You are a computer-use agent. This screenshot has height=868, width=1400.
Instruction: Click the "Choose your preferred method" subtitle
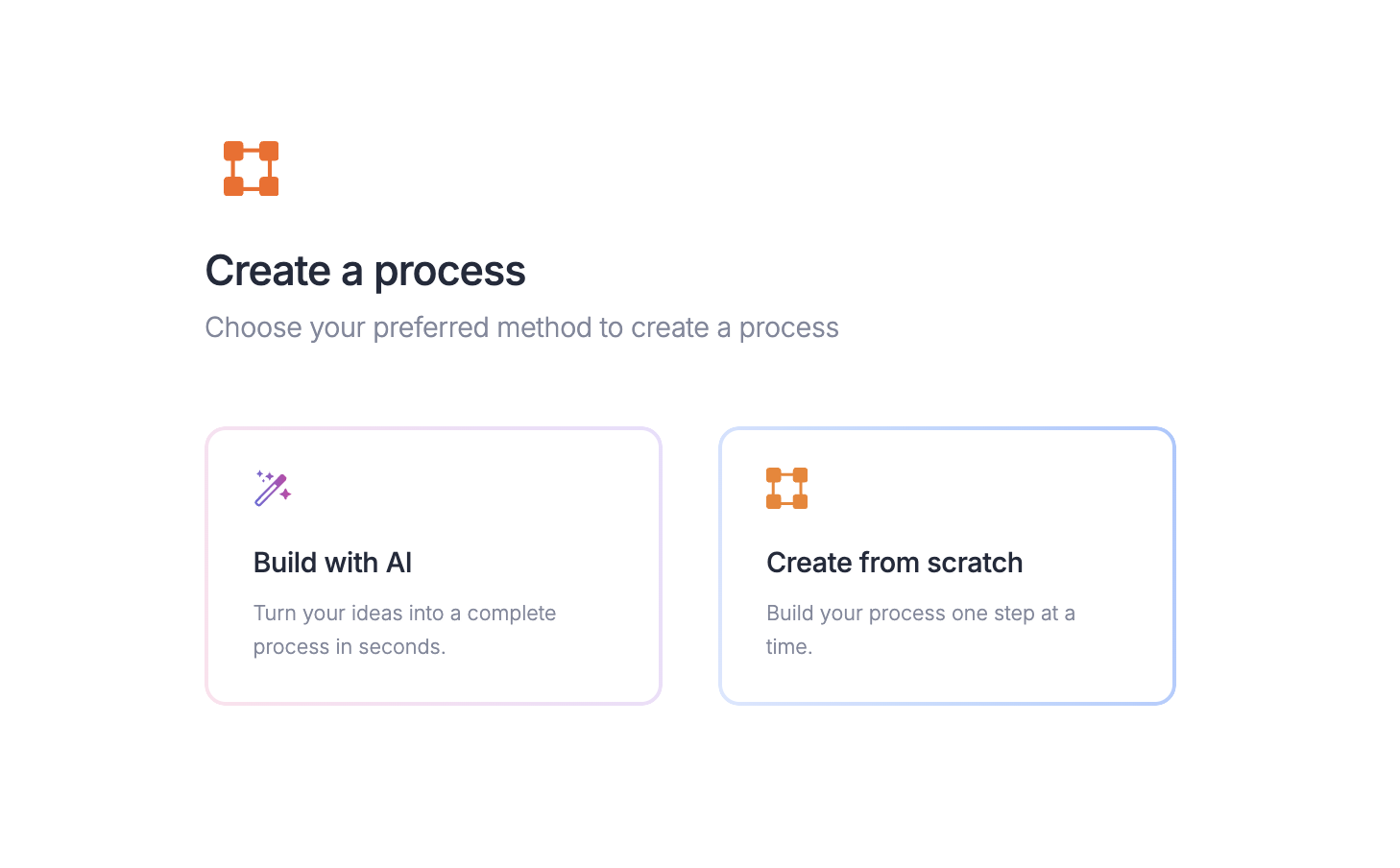(521, 327)
